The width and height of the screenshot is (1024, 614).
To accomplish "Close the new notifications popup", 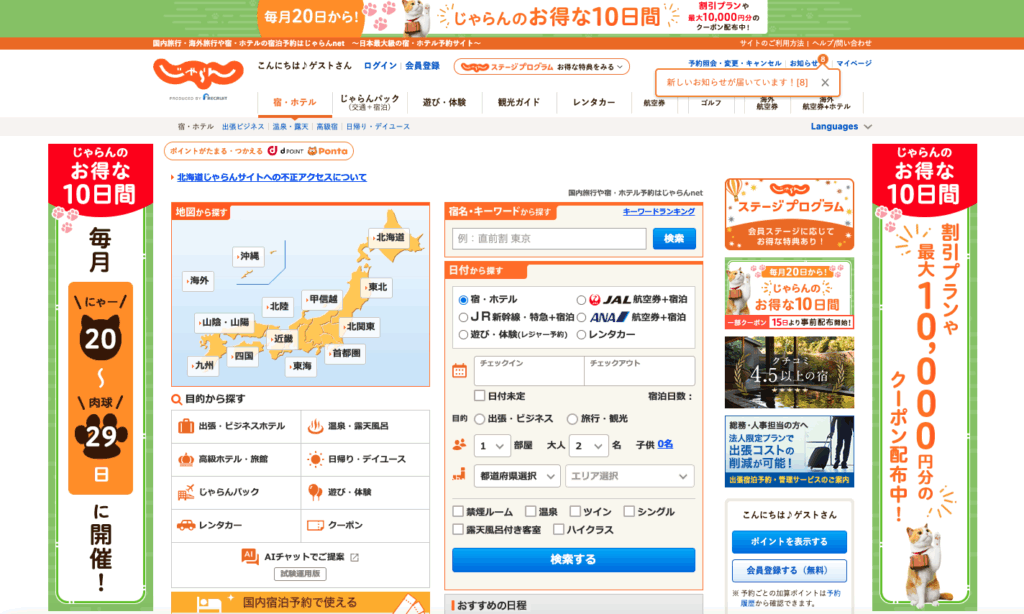I will point(825,82).
